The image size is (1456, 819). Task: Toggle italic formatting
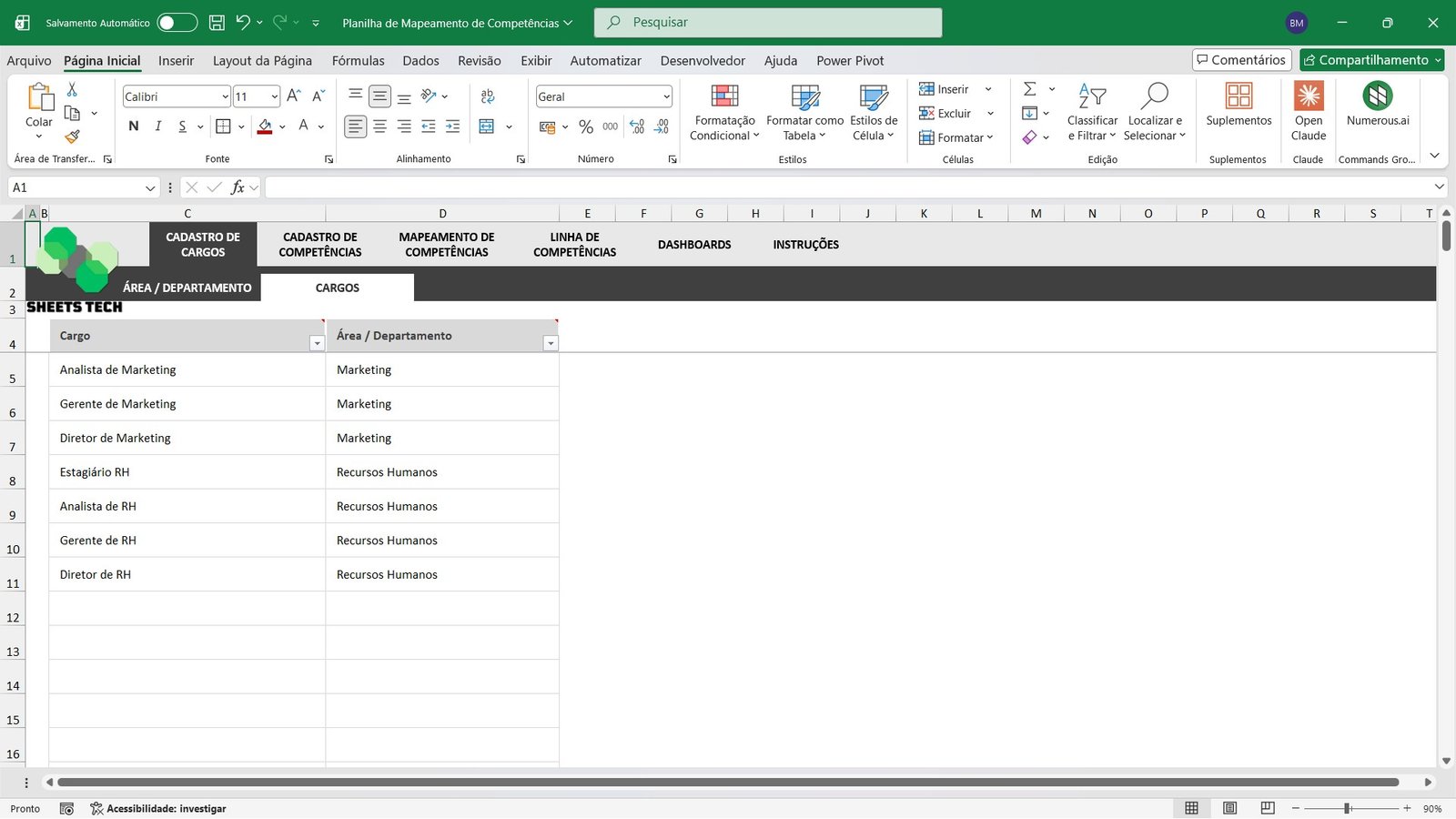(157, 126)
